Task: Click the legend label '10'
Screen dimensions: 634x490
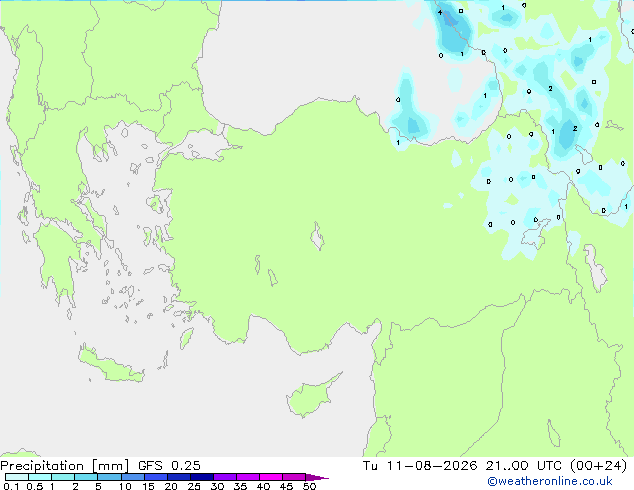Action: 125,486
